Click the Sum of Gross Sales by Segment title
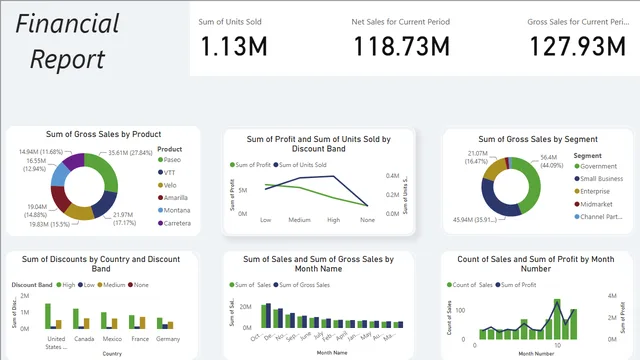Image resolution: width=640 pixels, height=360 pixels. tap(538, 139)
